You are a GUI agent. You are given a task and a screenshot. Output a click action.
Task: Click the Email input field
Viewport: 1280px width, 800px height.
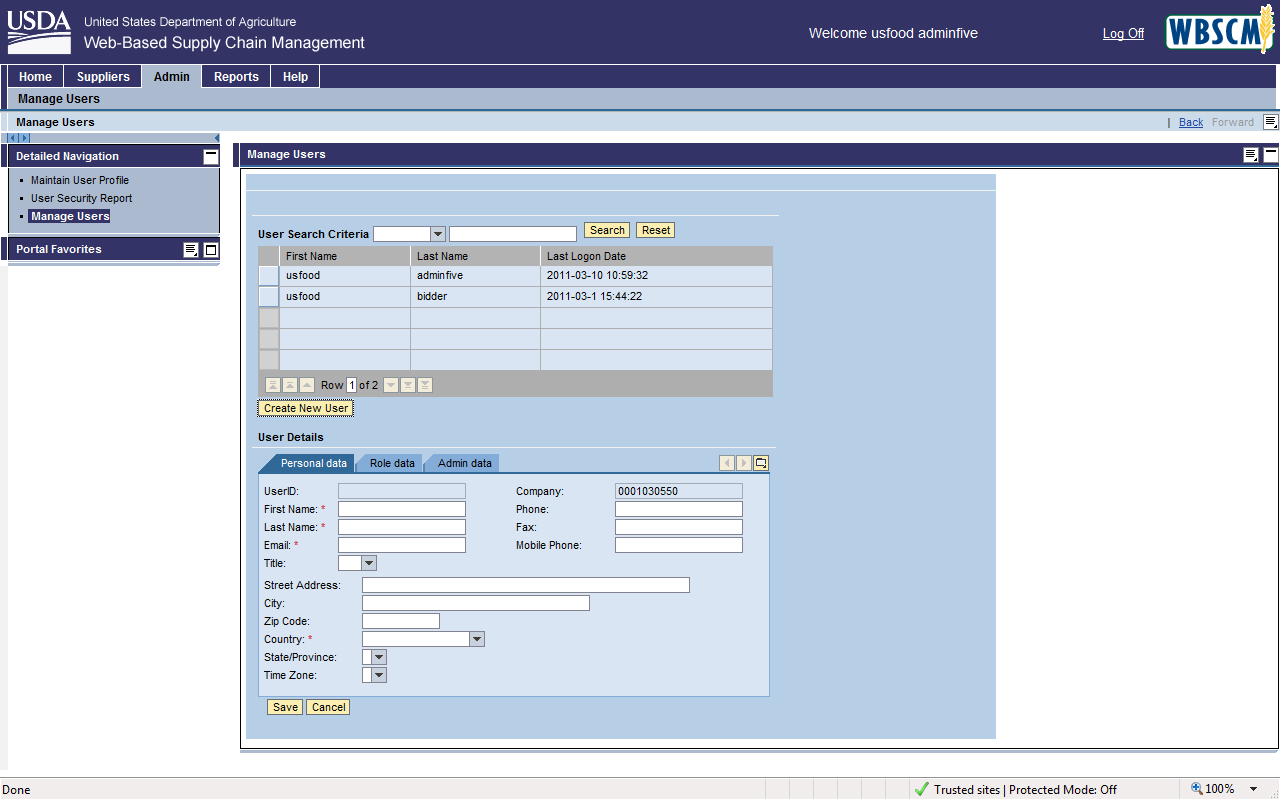point(401,545)
